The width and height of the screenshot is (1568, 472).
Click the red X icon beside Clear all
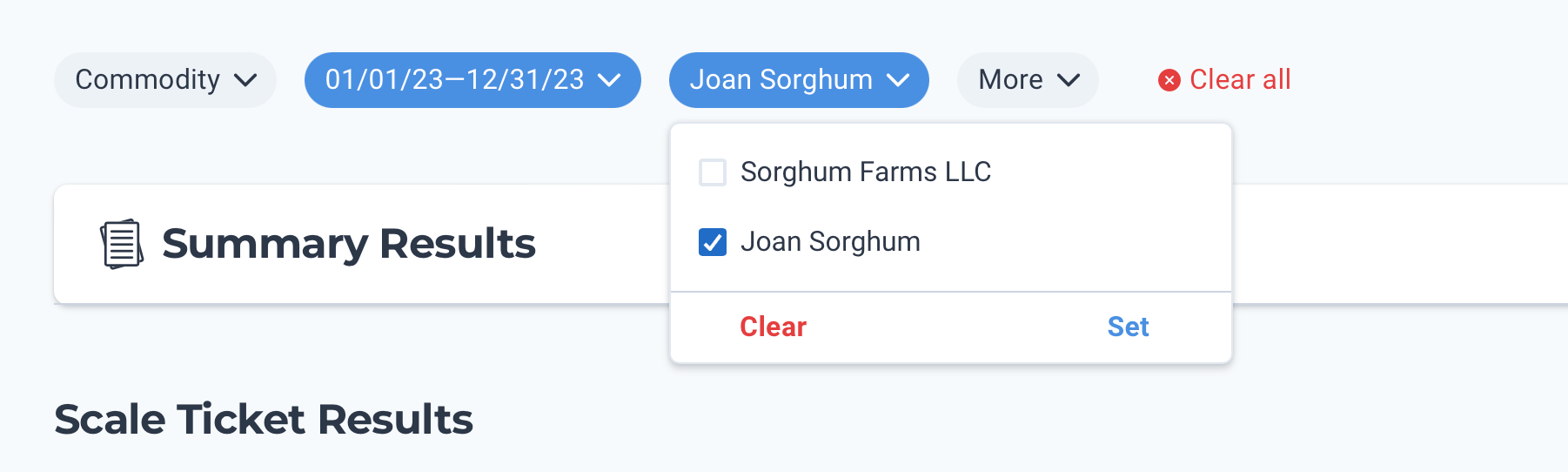(1169, 80)
